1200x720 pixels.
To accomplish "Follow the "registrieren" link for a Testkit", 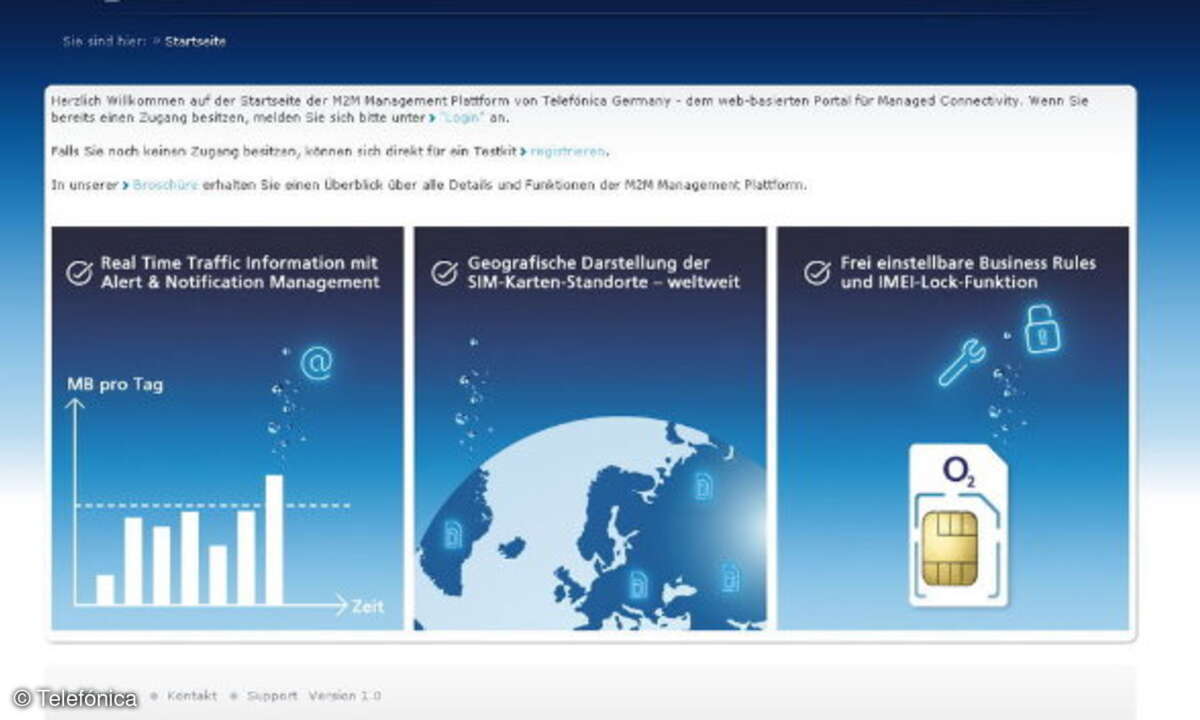I will click(x=568, y=152).
